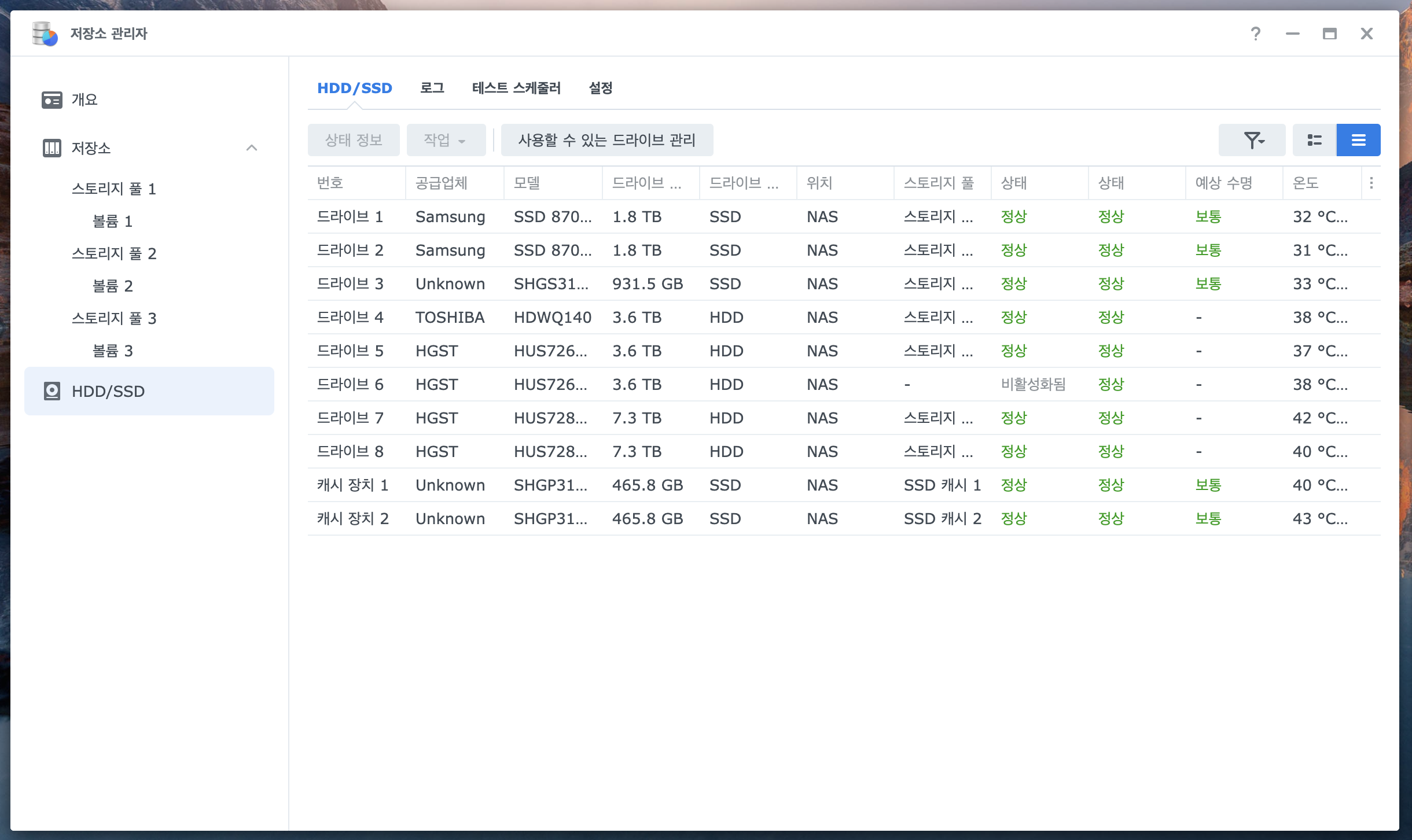Select 스토리지 풀 2 in sidebar
Screen dimensions: 1412x840
(114, 253)
